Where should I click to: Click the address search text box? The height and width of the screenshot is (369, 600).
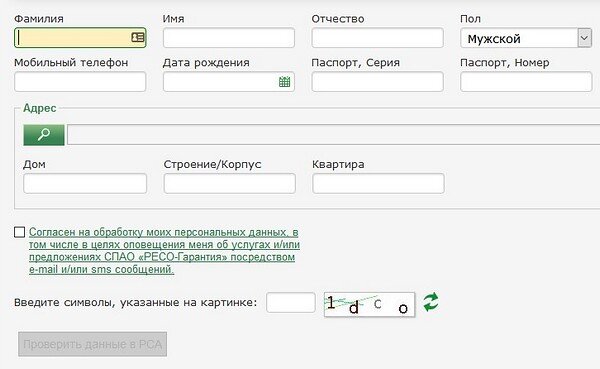[x=334, y=135]
